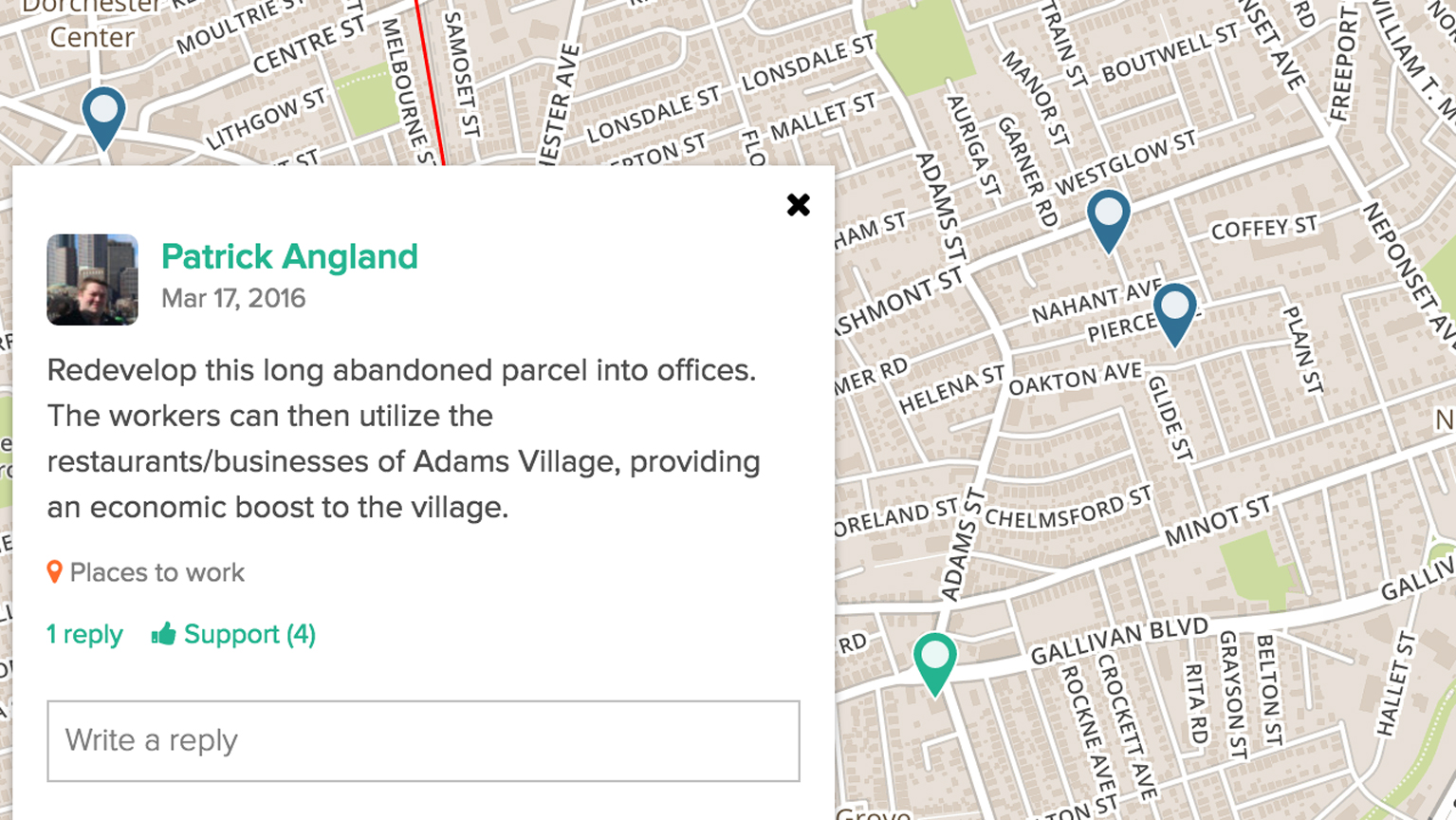The height and width of the screenshot is (820, 1456).
Task: Click the thumbs-up Support icon
Action: (163, 634)
